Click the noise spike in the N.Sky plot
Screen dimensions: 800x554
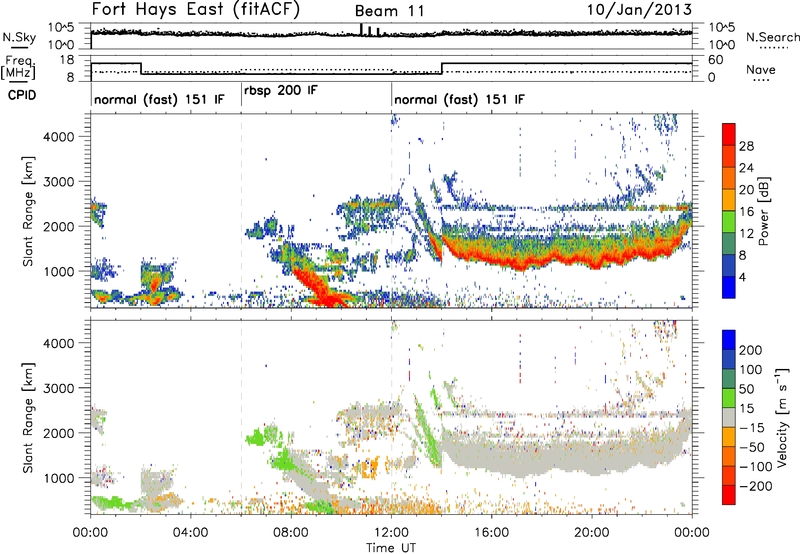pos(361,30)
